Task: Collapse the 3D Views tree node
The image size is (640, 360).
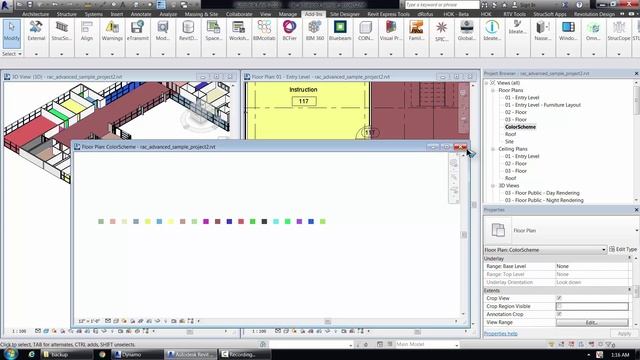Action: click(493, 186)
